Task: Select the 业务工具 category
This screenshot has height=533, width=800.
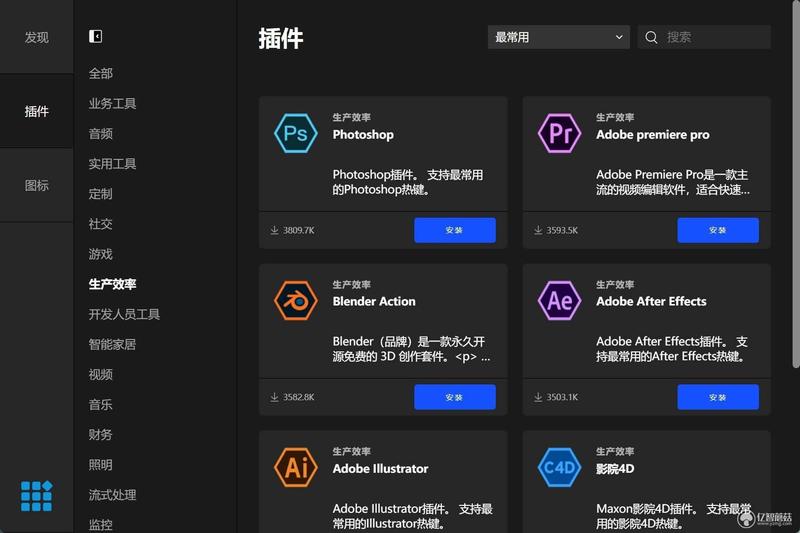Action: coord(112,104)
